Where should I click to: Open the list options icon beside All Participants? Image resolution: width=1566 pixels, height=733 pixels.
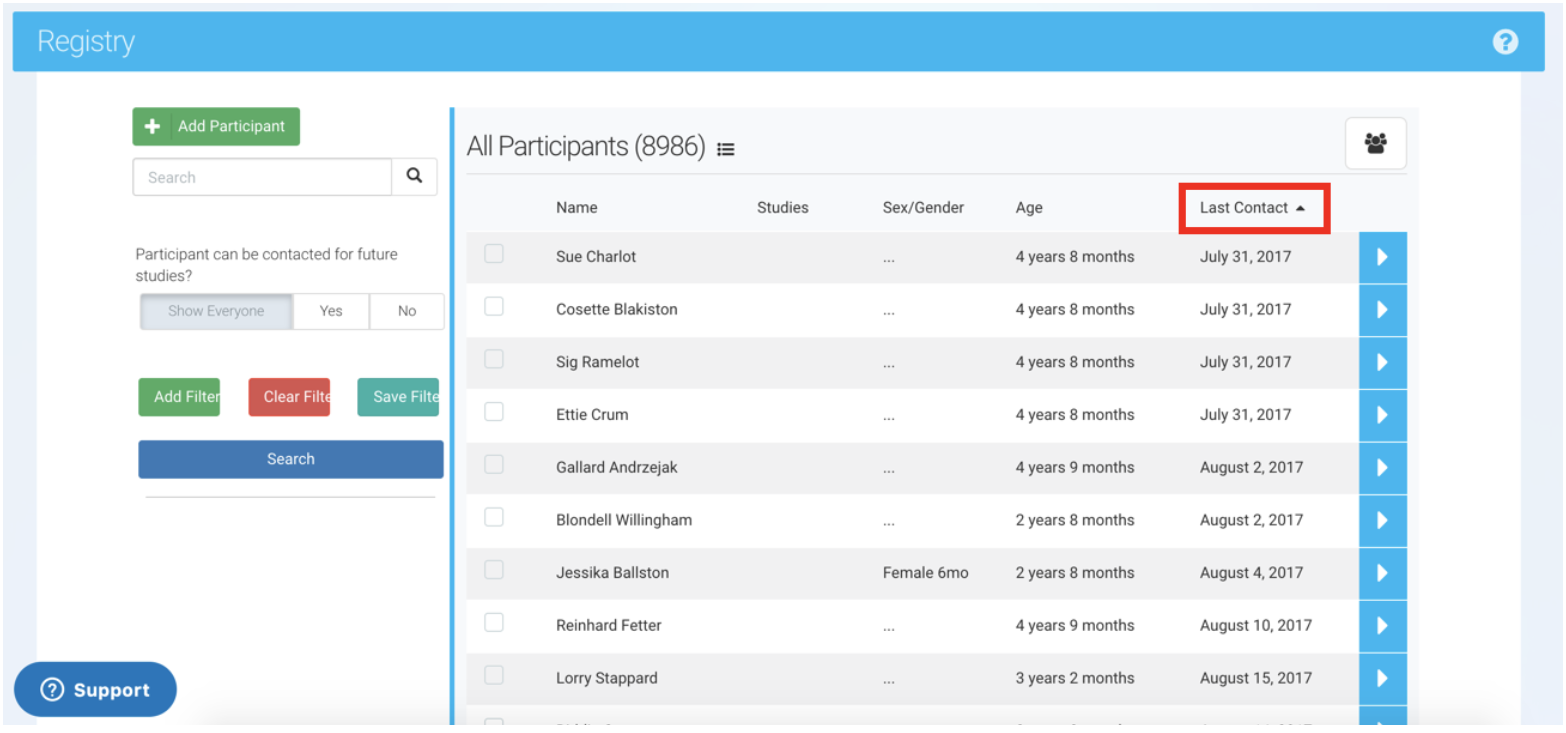726,149
